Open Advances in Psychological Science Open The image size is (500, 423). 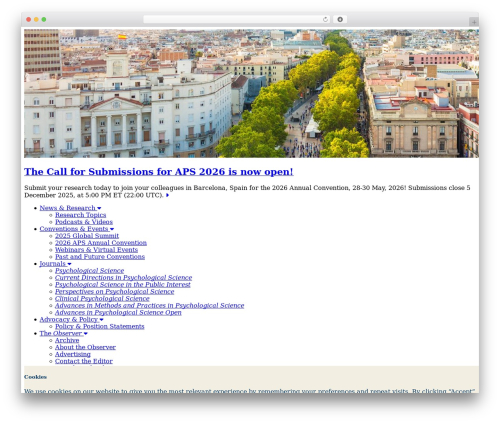point(118,313)
